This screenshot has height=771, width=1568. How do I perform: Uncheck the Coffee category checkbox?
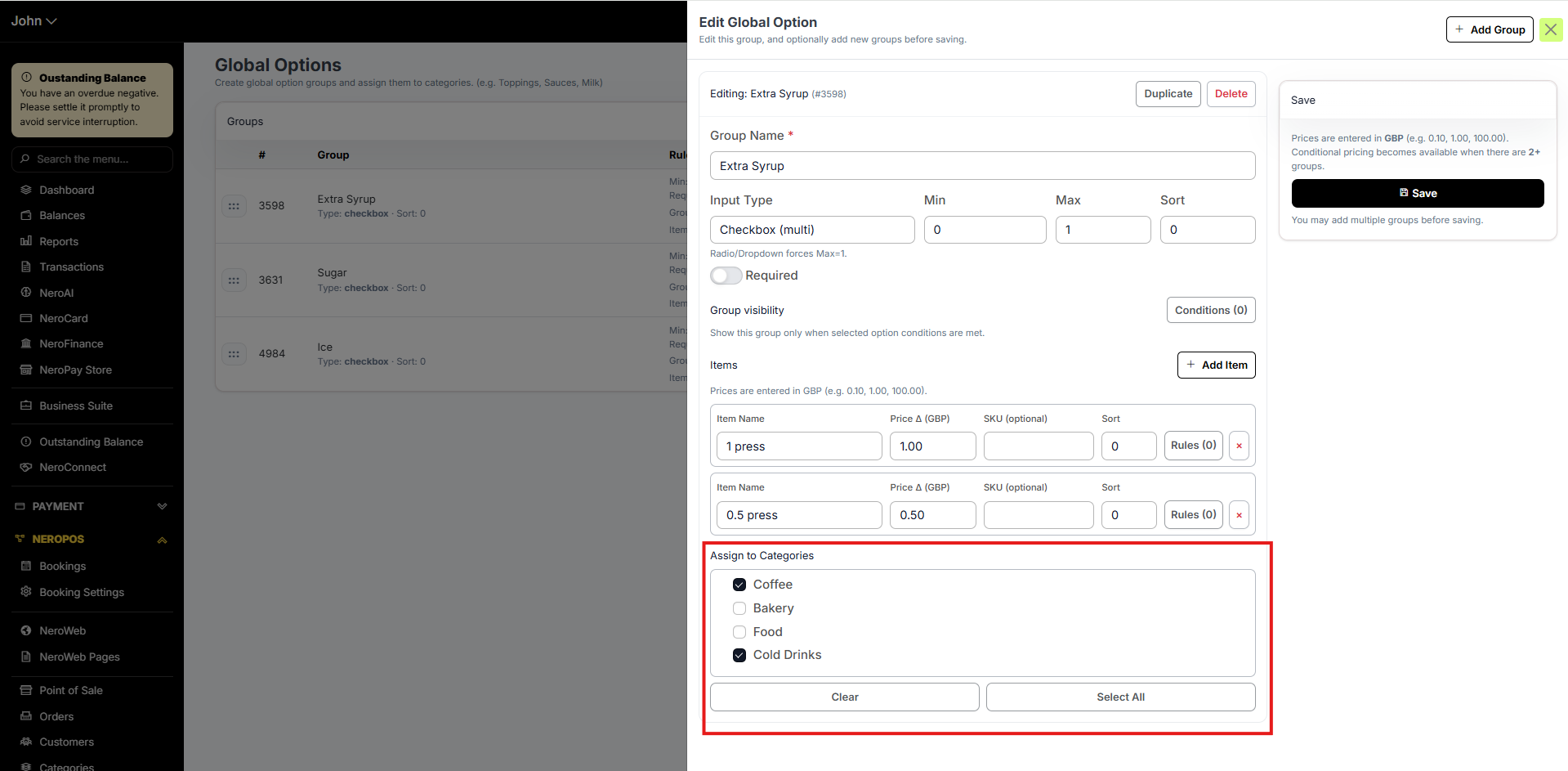coord(739,585)
